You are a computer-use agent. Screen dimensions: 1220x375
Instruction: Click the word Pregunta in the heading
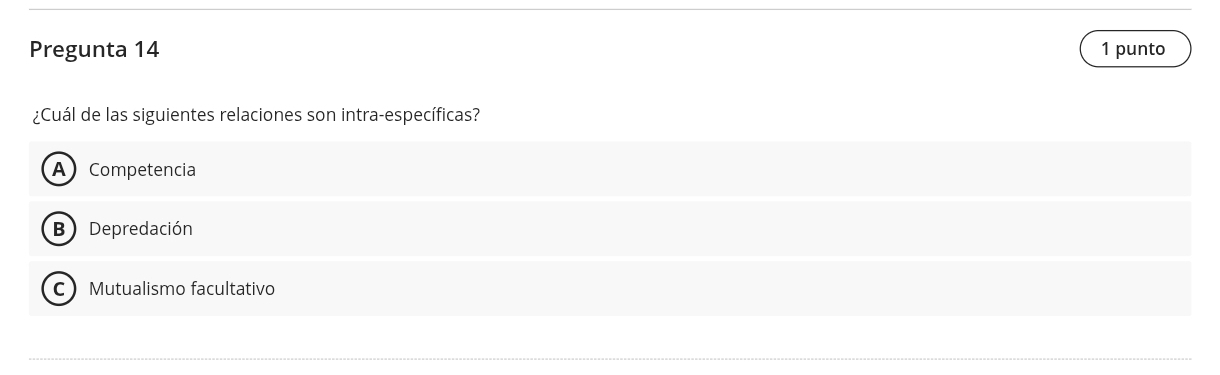(x=78, y=49)
